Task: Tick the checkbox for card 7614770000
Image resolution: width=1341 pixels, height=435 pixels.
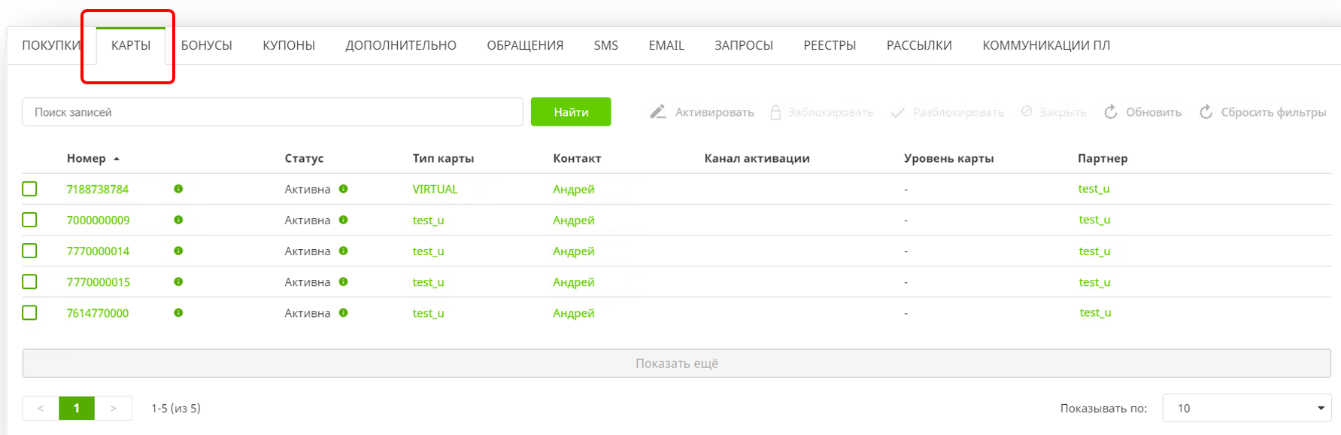Action: click(30, 313)
